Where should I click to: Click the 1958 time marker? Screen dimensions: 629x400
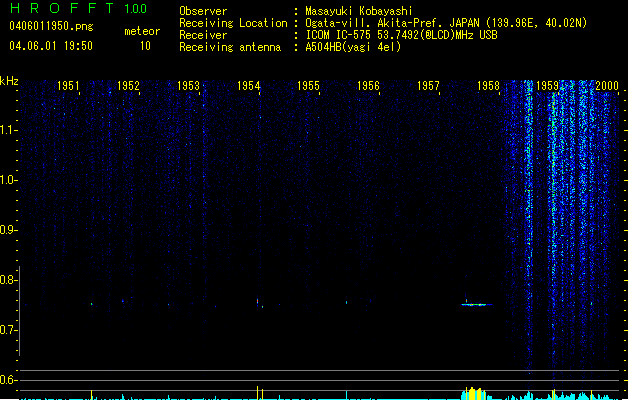click(x=488, y=86)
